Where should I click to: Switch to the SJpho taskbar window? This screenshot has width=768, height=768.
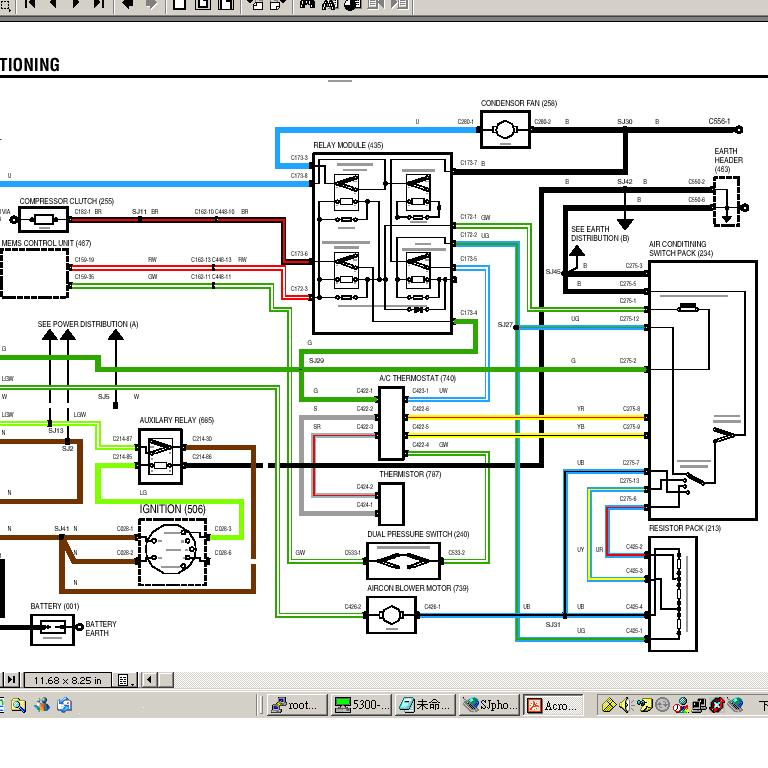click(x=490, y=705)
